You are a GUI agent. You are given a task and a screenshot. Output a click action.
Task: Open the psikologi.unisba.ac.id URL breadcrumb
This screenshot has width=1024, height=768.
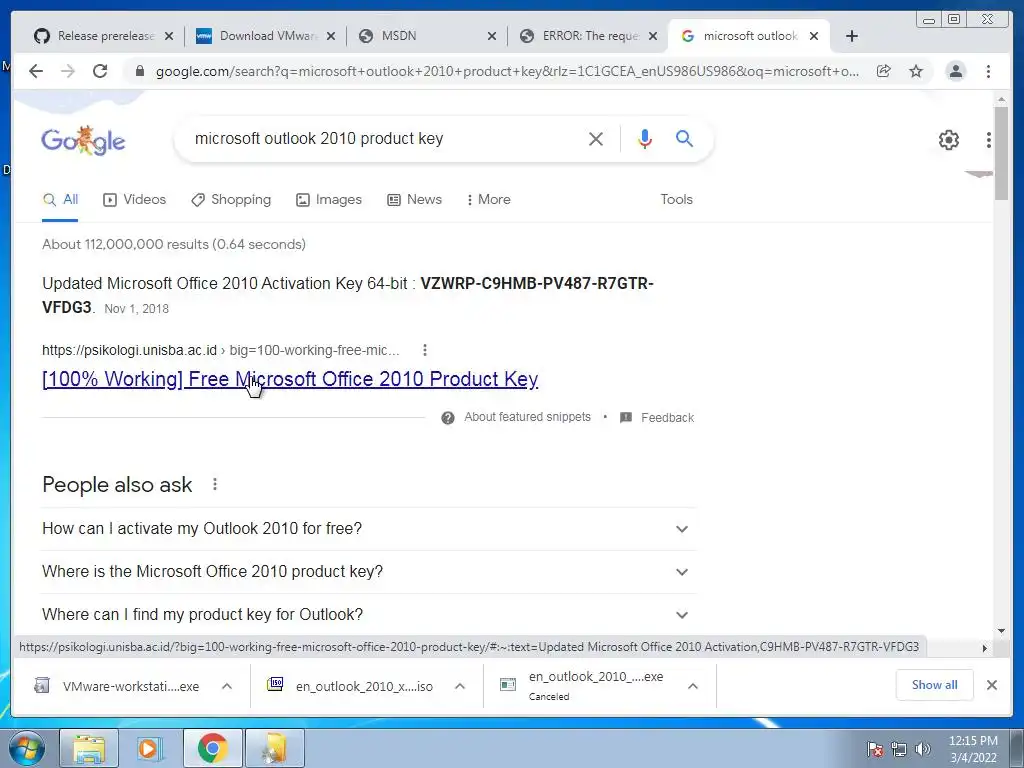click(221, 351)
